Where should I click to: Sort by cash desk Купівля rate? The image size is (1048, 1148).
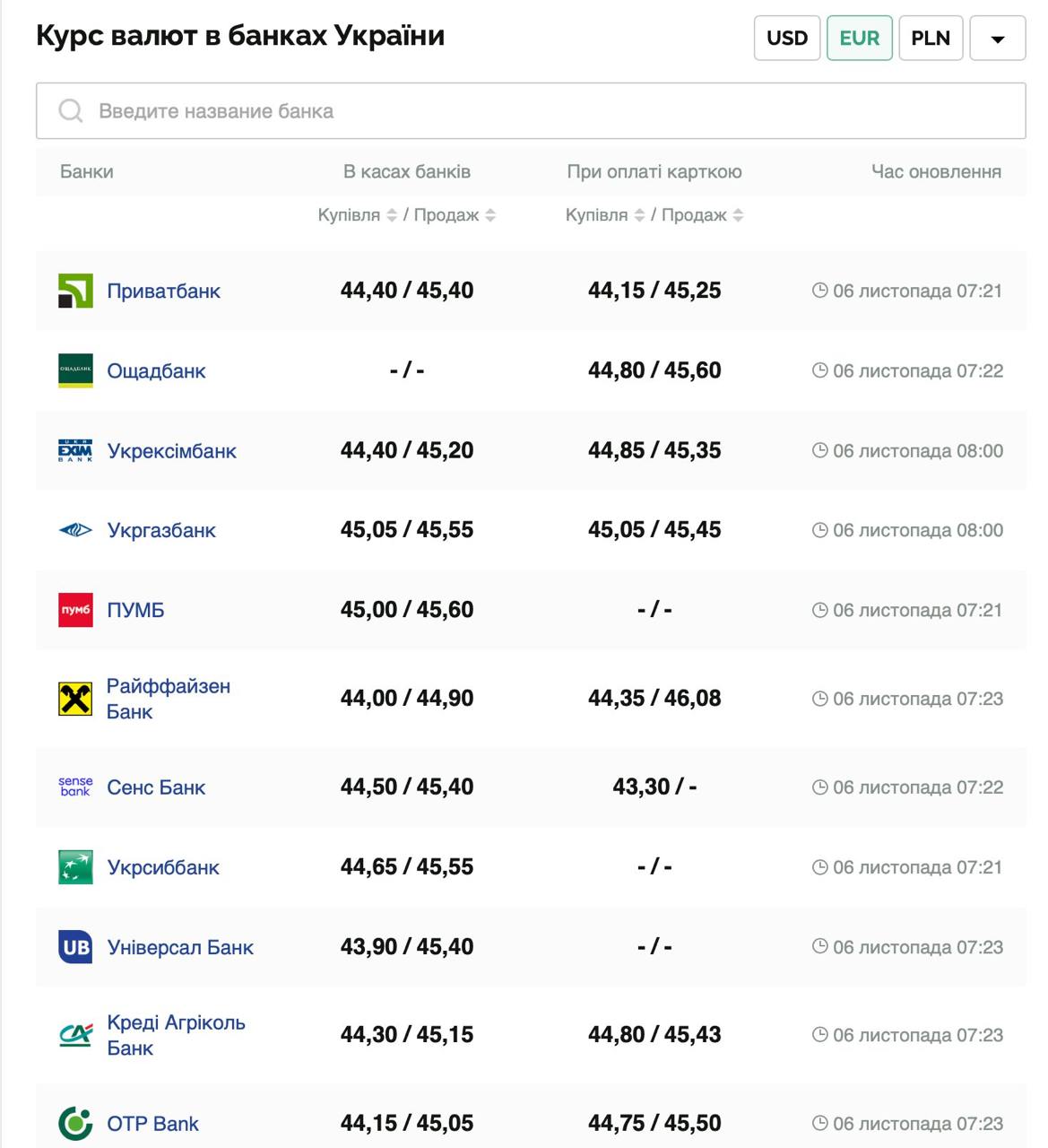(392, 215)
